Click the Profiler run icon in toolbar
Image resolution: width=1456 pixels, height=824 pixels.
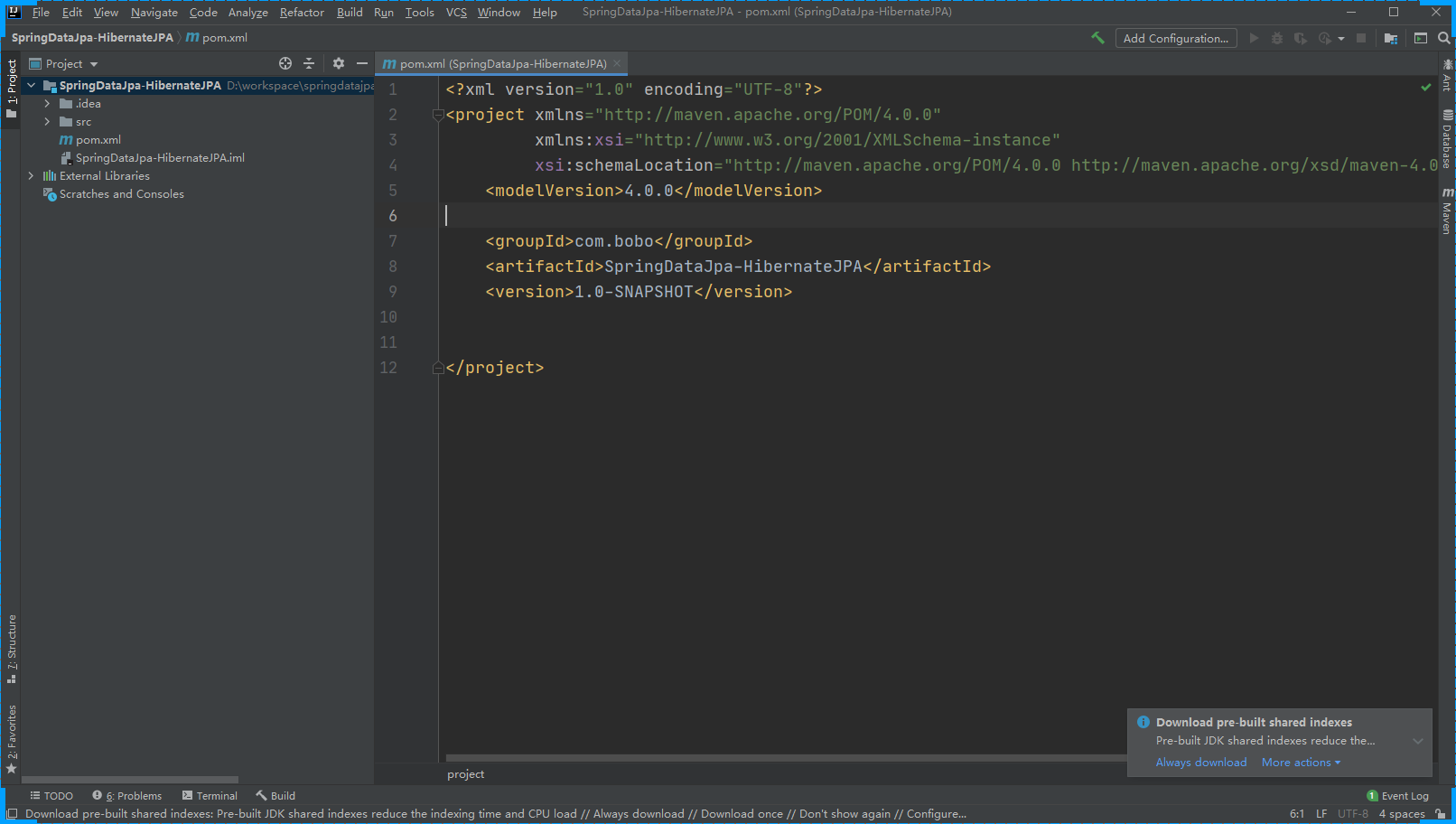pos(1324,38)
